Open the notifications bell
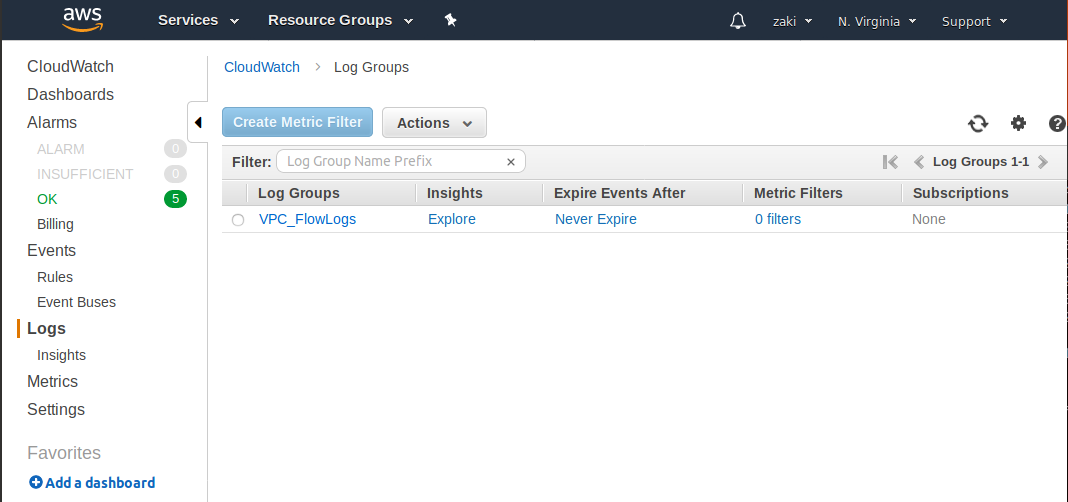The image size is (1068, 502). point(738,21)
